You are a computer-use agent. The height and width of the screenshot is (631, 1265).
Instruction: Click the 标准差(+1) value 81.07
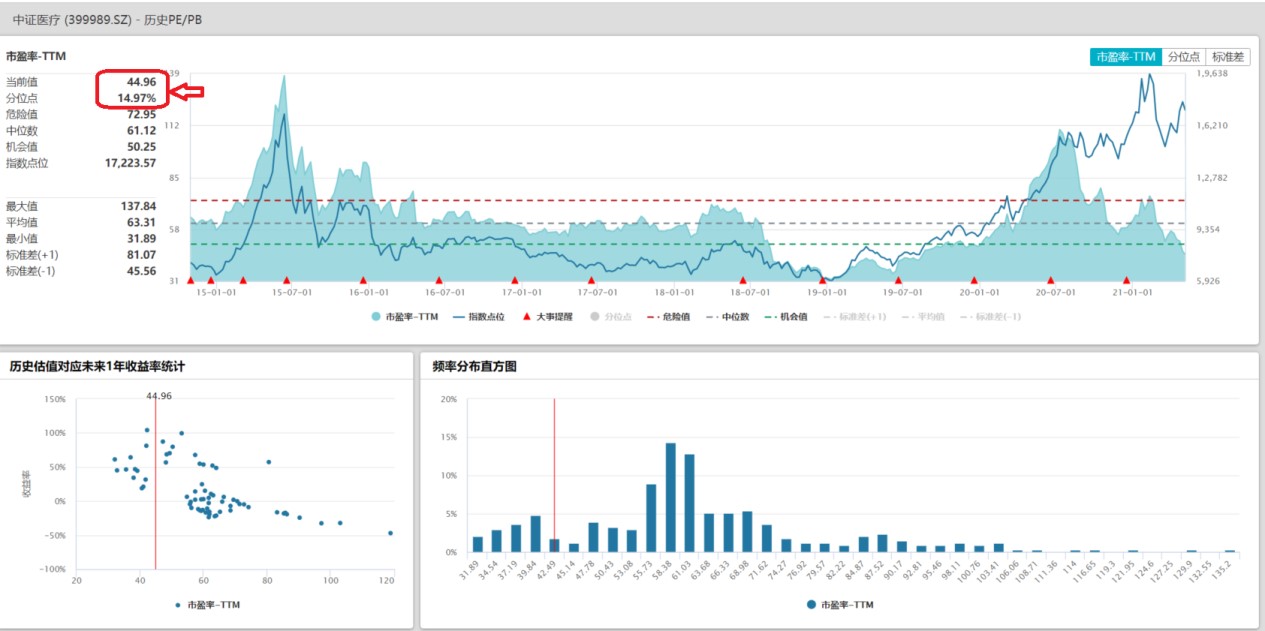tap(141, 254)
